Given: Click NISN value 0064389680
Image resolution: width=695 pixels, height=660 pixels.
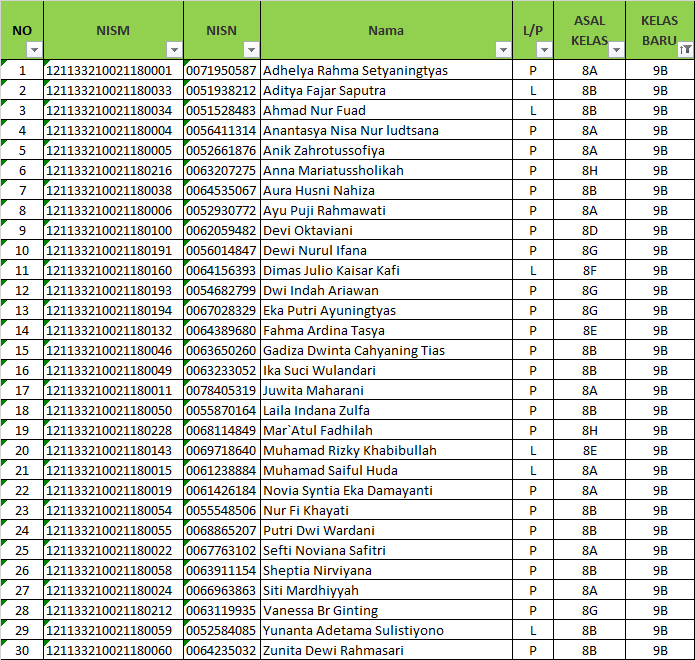Looking at the screenshot, I should tap(221, 330).
